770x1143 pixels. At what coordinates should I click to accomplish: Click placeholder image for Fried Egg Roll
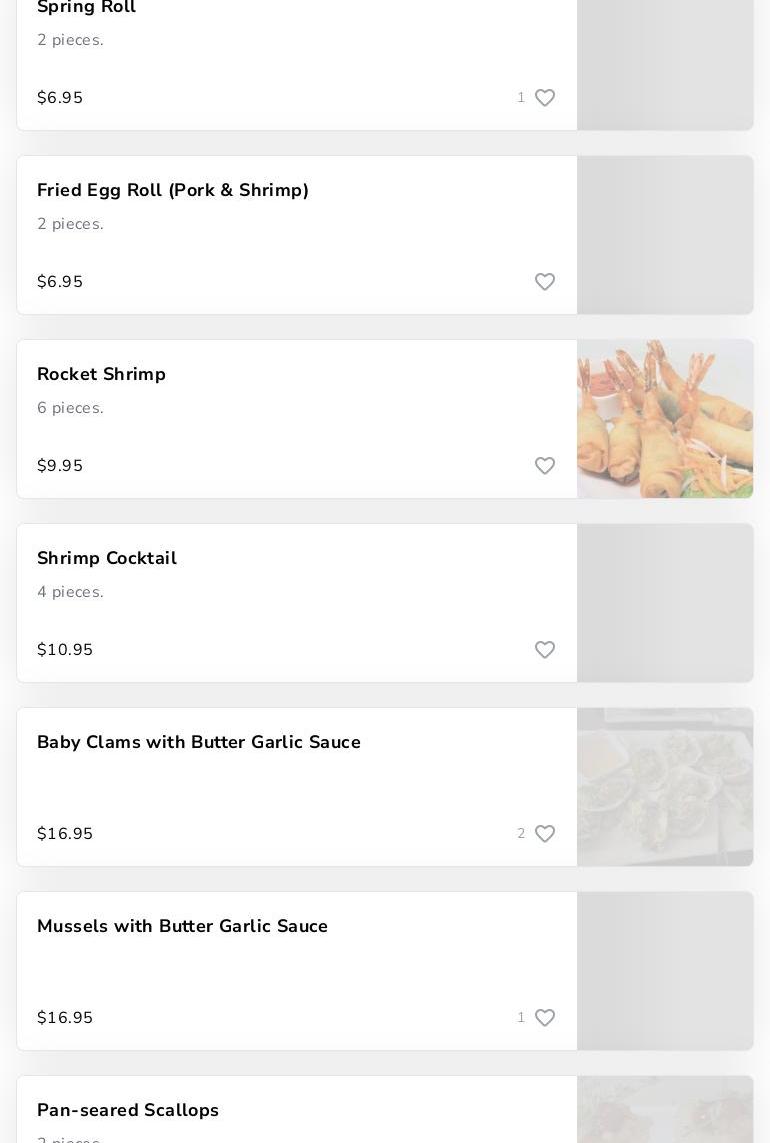[x=665, y=235]
